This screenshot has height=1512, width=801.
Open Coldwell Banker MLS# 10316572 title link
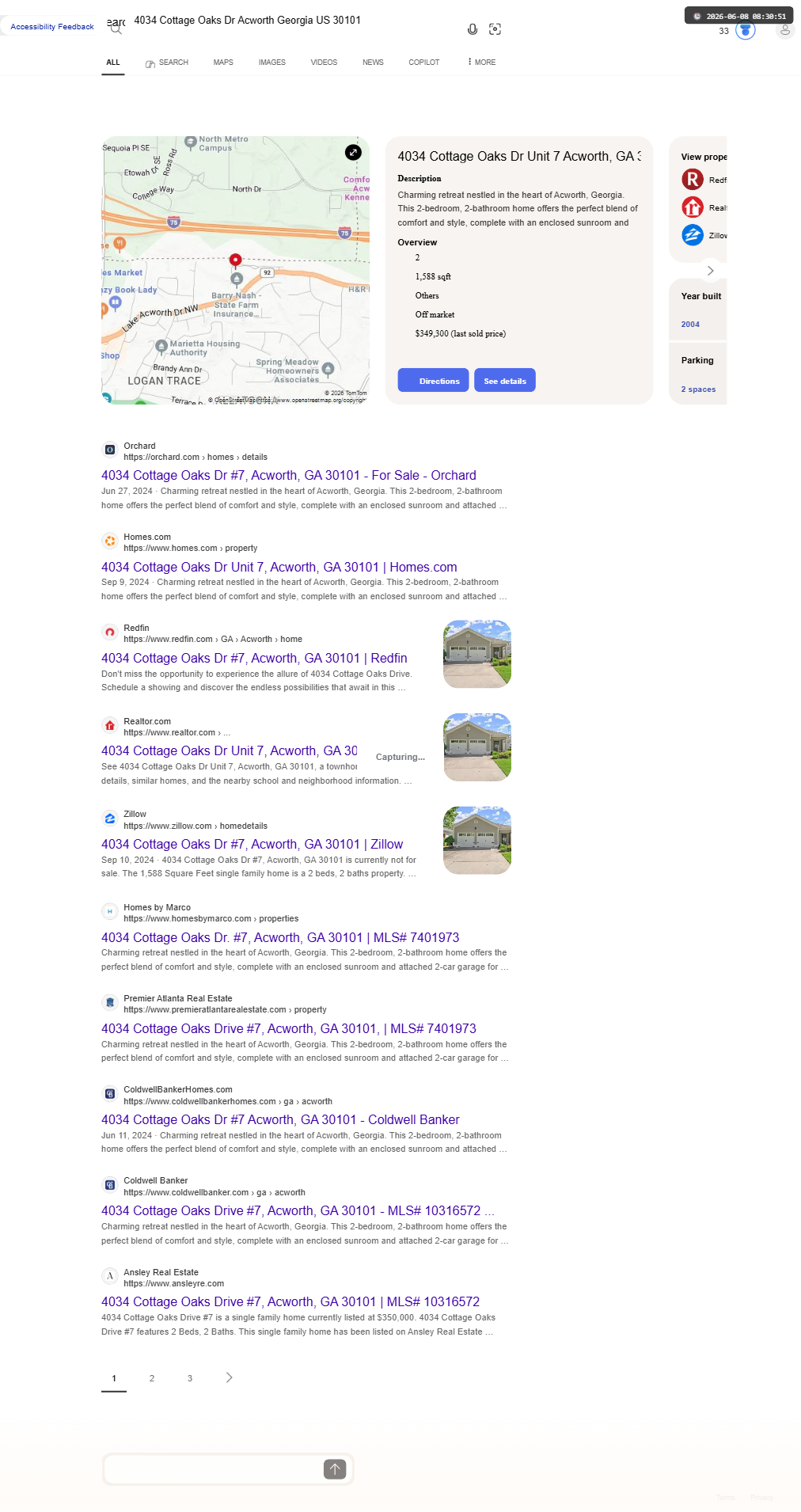coord(298,1210)
